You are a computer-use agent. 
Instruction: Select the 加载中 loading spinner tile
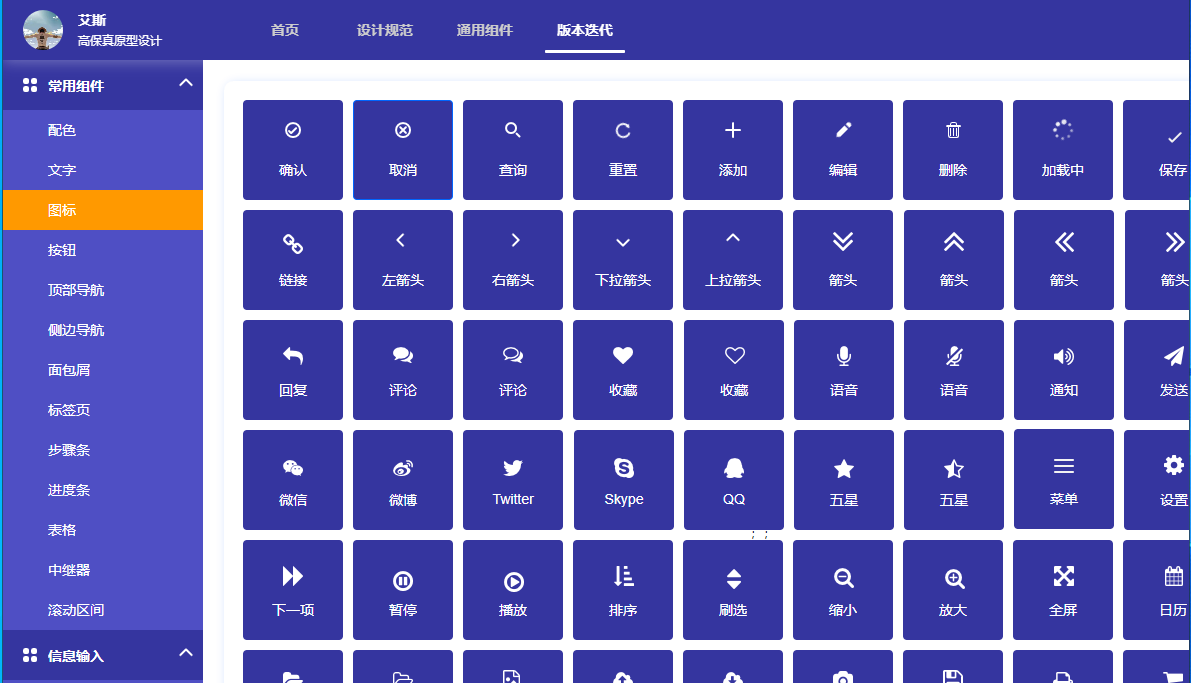[x=1063, y=150]
